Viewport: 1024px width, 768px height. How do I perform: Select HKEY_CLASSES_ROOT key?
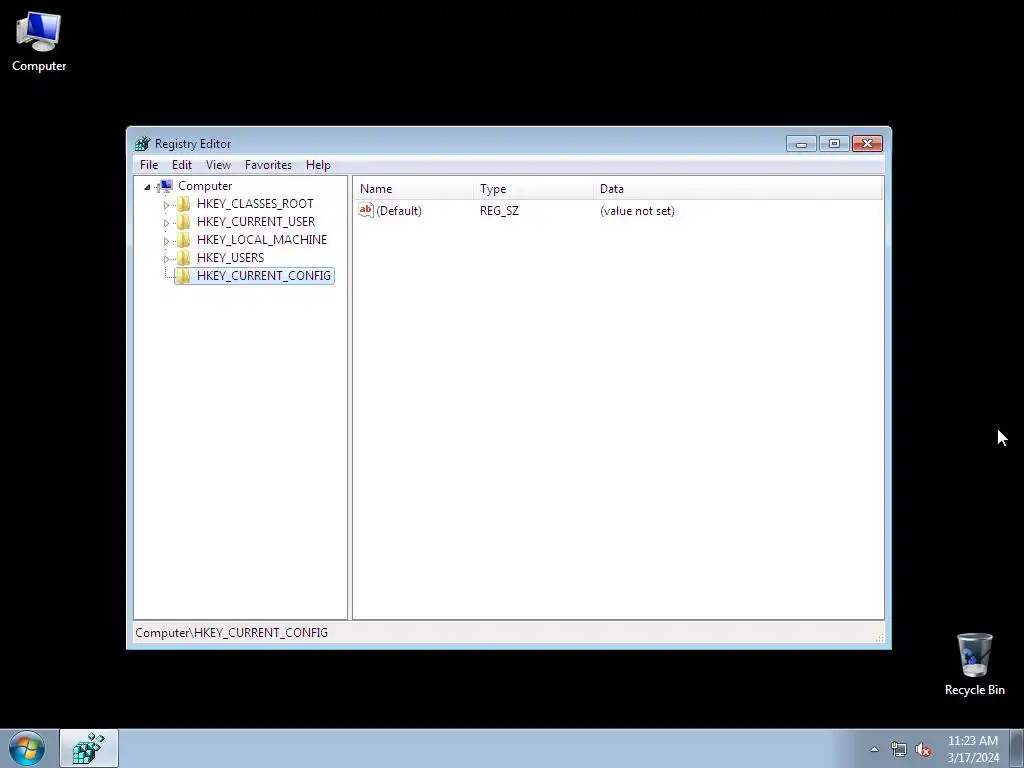[x=255, y=204]
